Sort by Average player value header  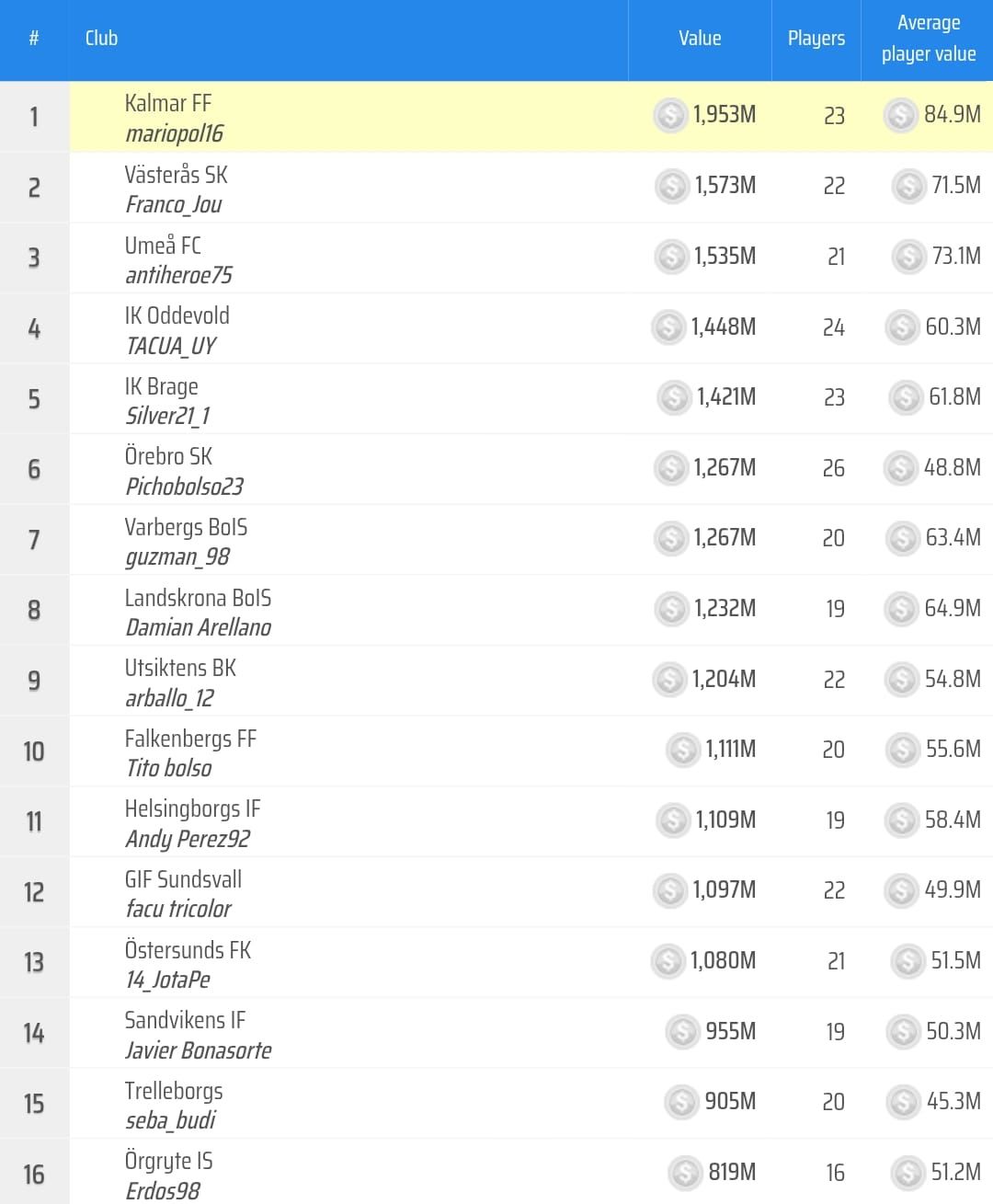(x=928, y=39)
